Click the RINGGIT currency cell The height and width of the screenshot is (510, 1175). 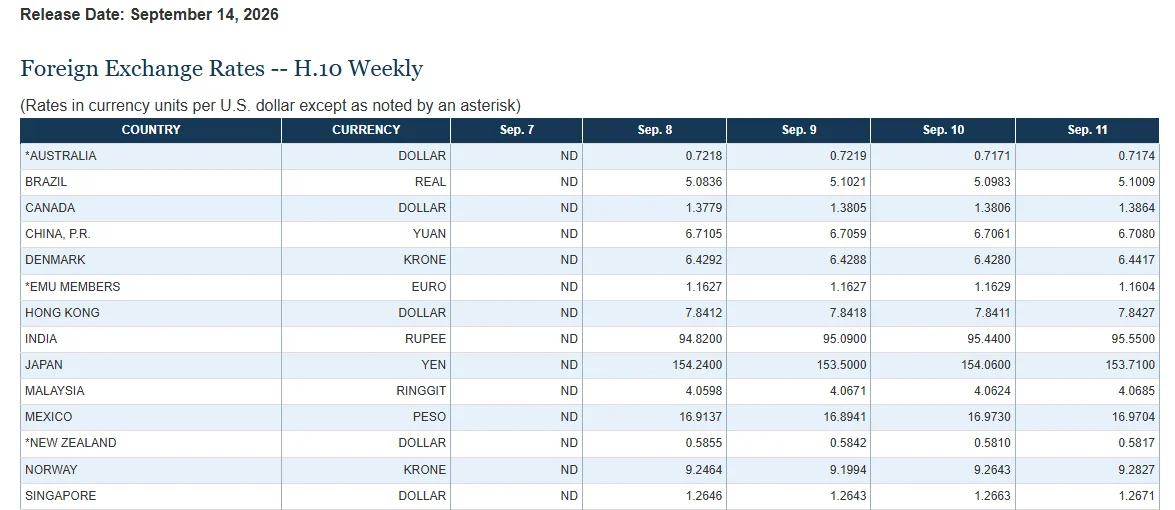366,391
